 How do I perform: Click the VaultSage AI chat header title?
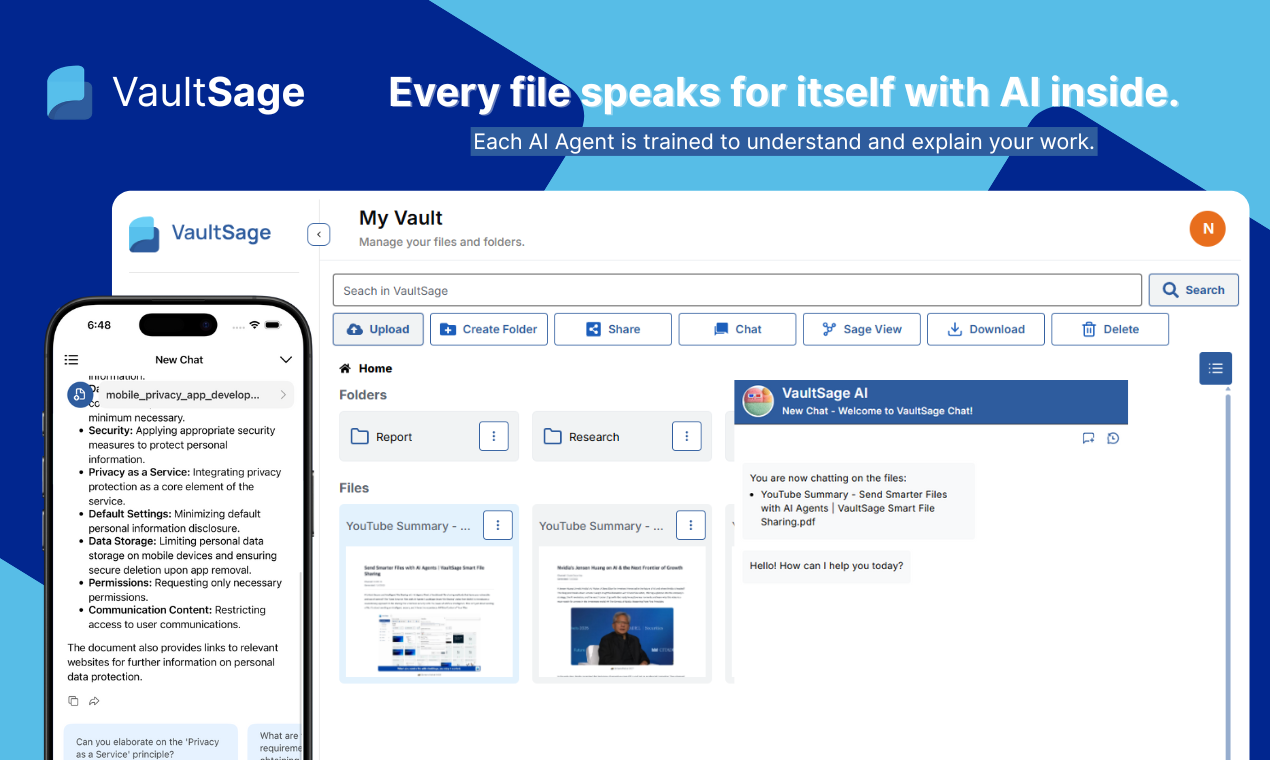825,394
